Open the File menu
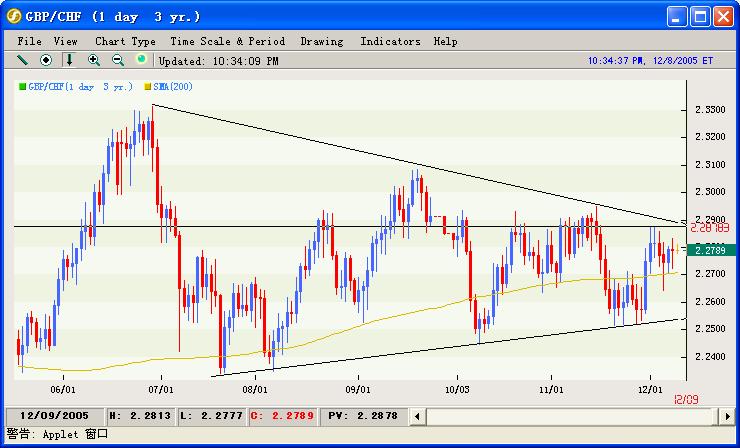 29,42
